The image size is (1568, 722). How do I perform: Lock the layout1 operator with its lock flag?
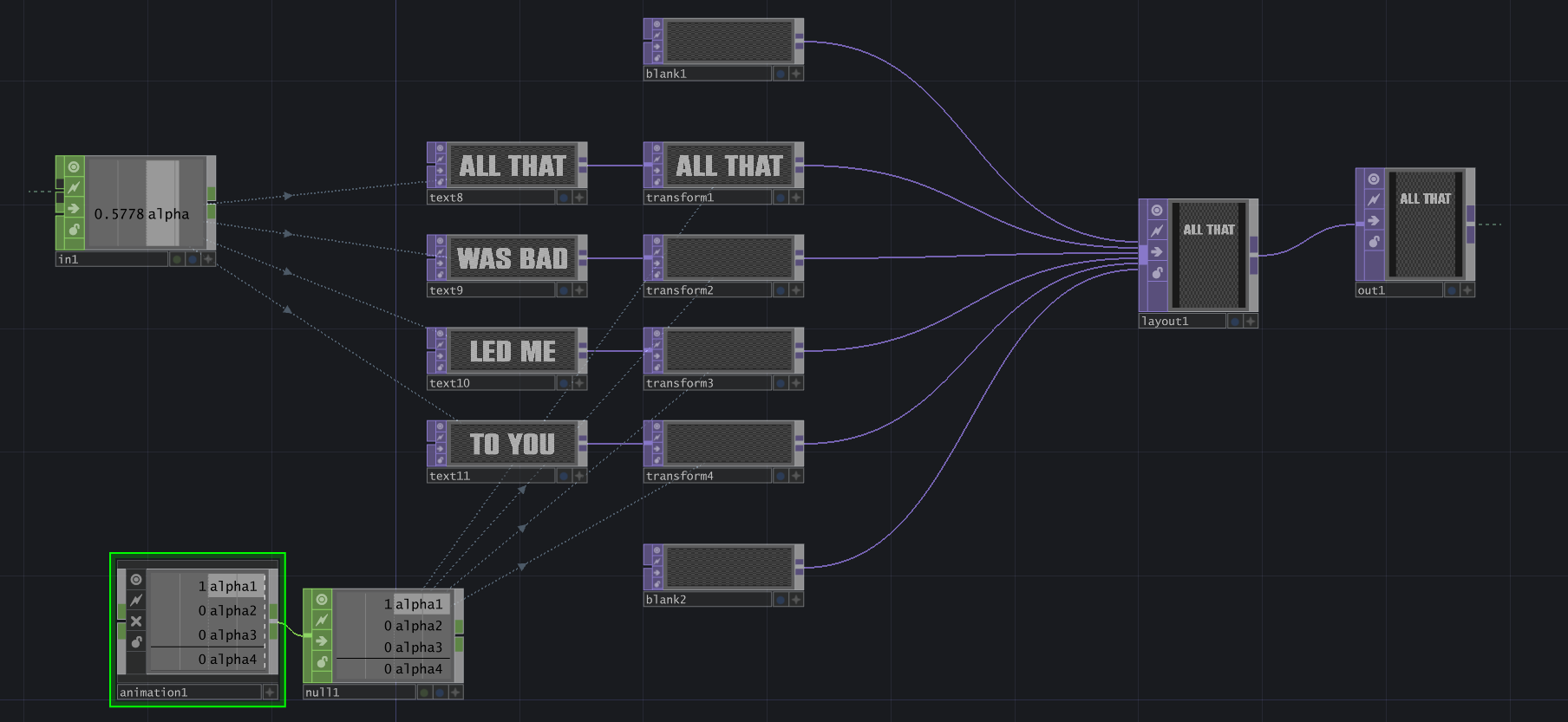1157,273
